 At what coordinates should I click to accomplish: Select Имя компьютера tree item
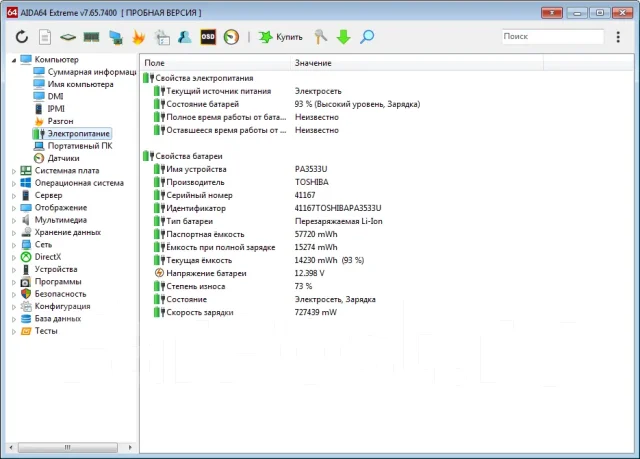(x=73, y=84)
